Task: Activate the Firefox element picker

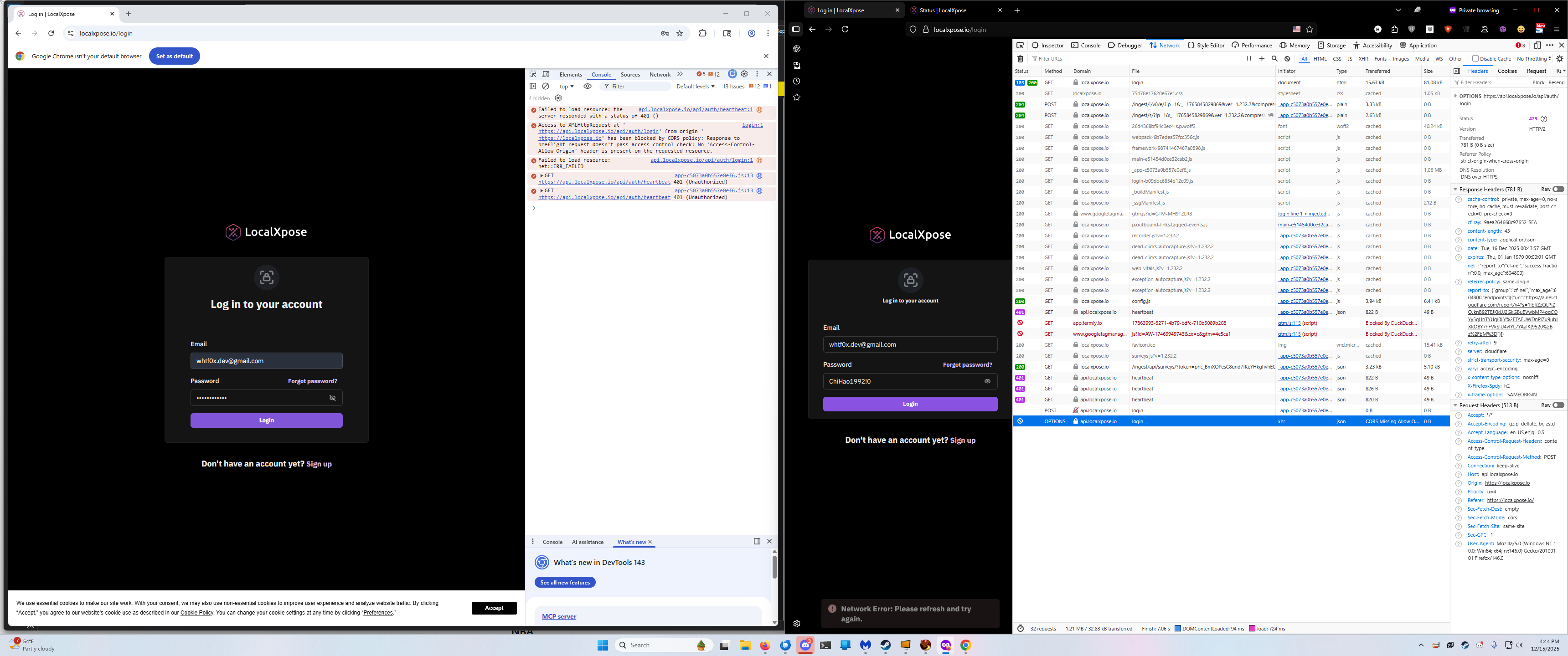Action: pos(1020,45)
